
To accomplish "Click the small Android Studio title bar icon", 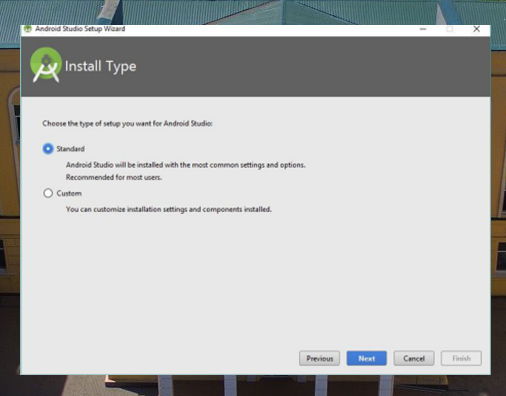I will [28, 29].
